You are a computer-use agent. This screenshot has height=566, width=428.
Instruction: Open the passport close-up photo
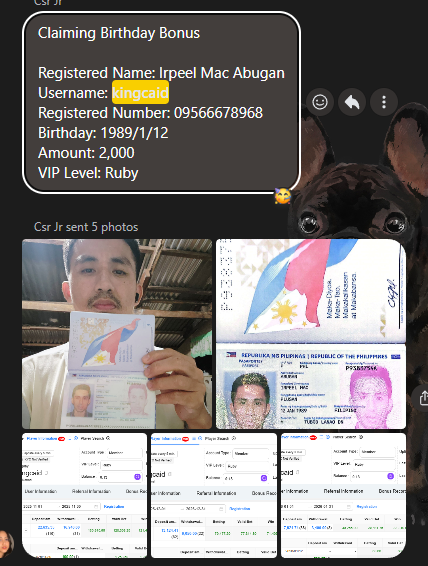(x=311, y=334)
